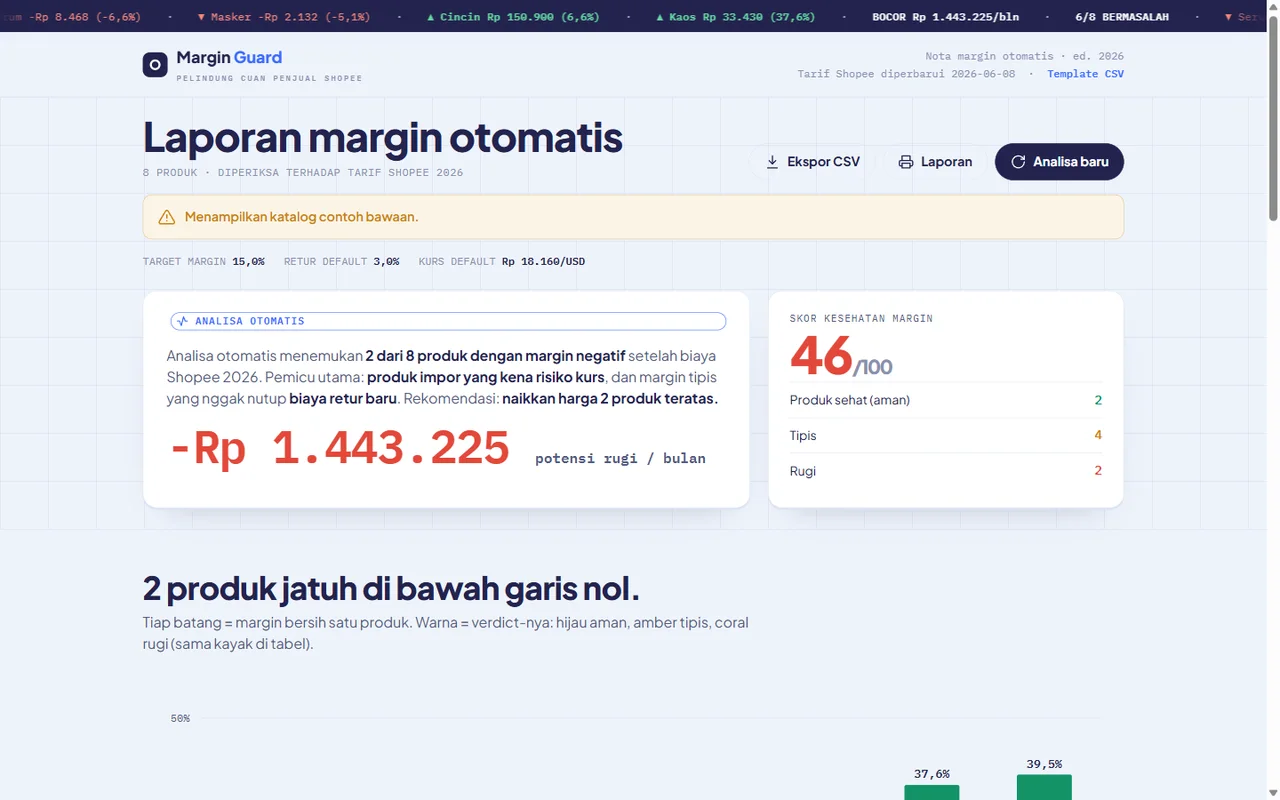1280x800 pixels.
Task: Click ticker item Cincin Rp 150.900
Action: [512, 17]
